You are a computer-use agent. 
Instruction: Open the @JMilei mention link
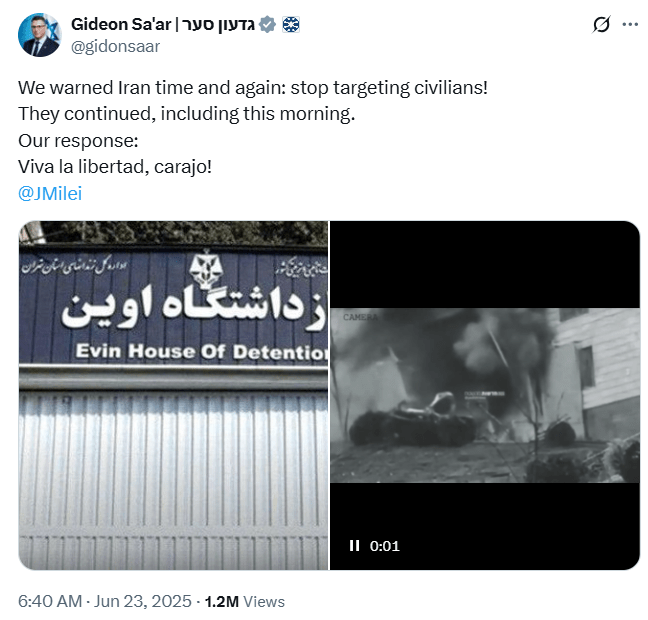[50, 193]
